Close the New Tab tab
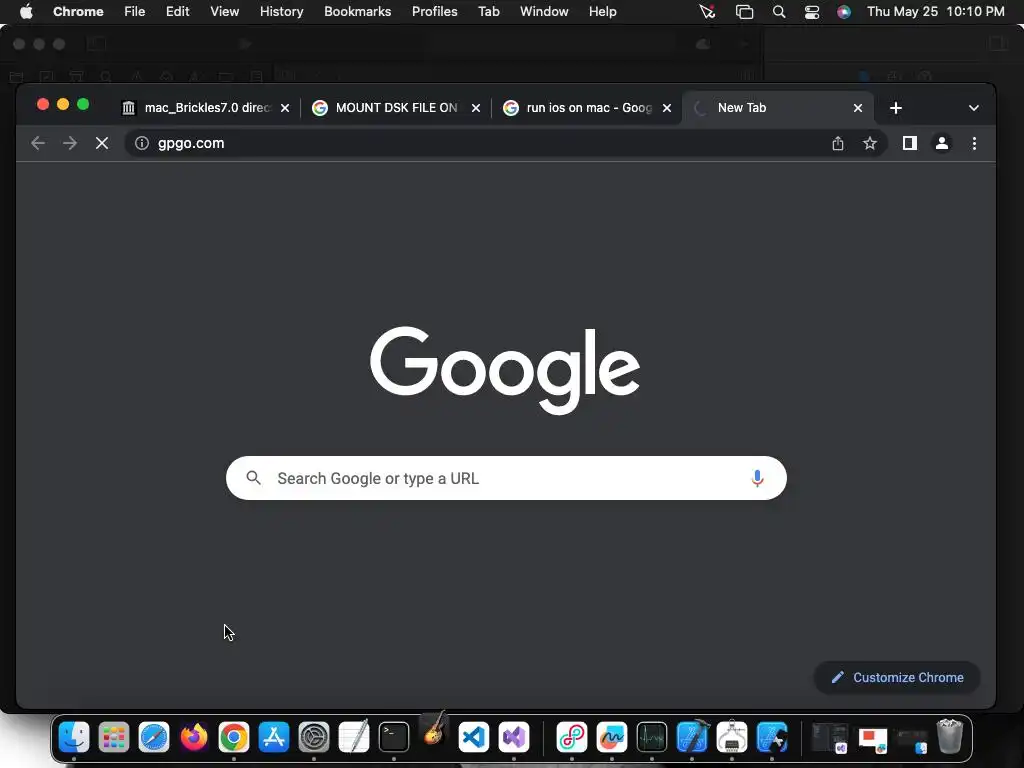1024x768 pixels. [x=858, y=108]
